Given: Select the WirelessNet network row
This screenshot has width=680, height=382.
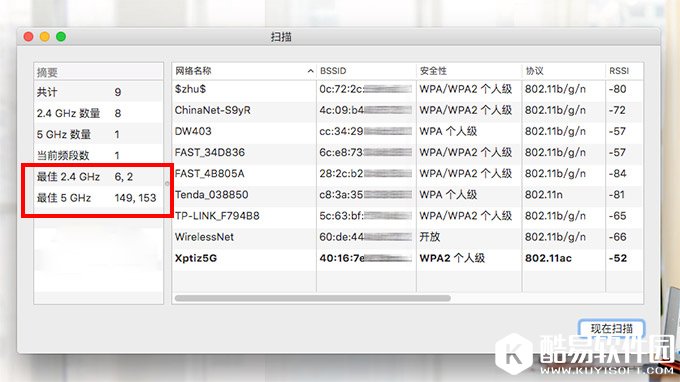Looking at the screenshot, I should coord(407,237).
